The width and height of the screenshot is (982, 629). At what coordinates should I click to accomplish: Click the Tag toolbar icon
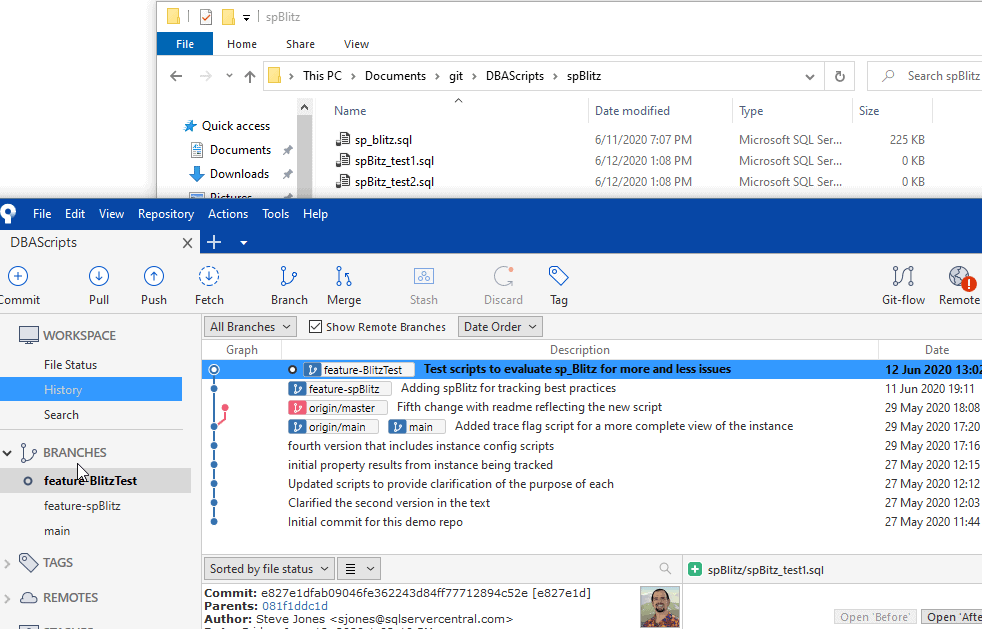tap(559, 276)
